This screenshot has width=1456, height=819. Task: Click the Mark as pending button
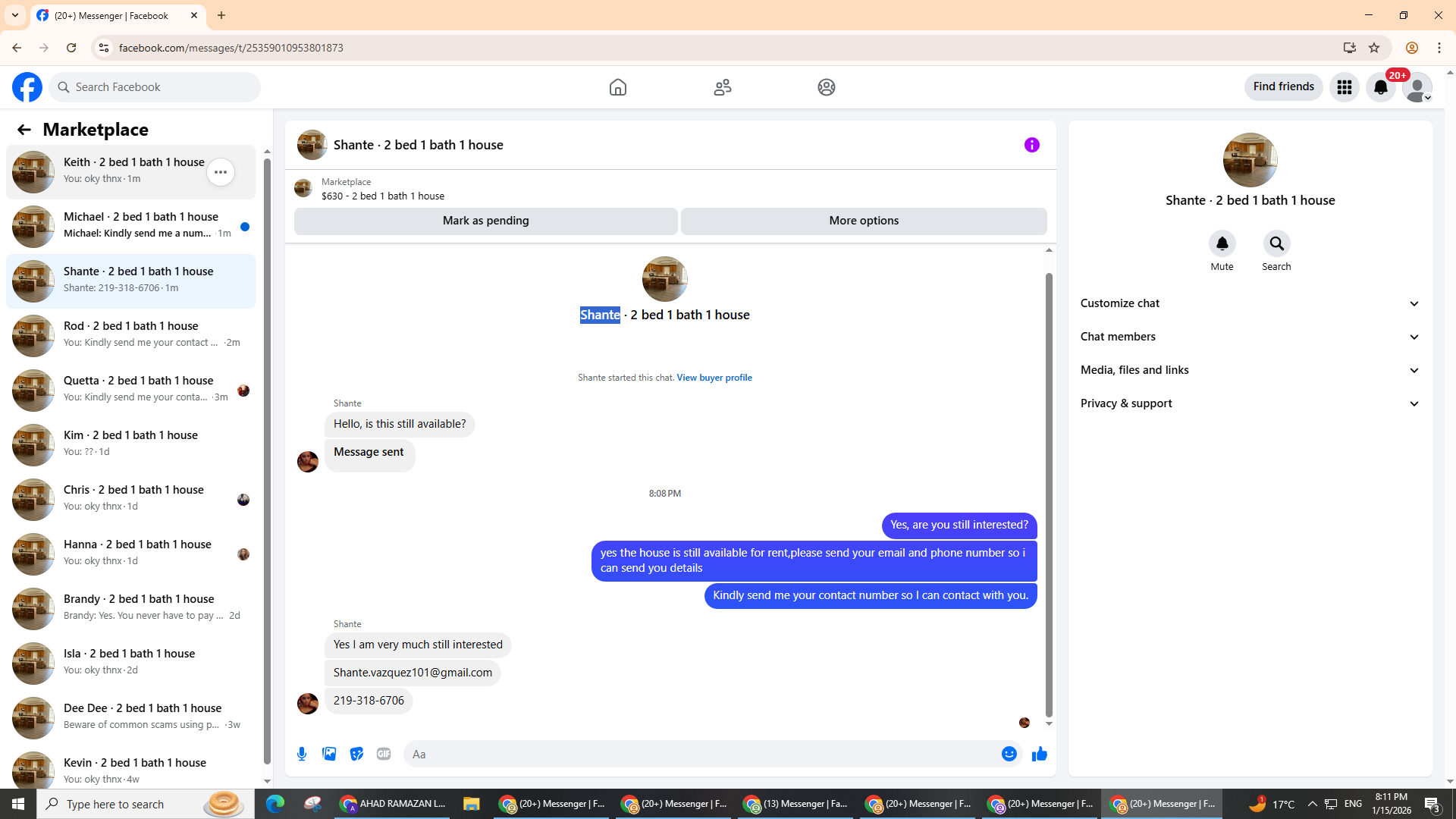click(x=485, y=221)
